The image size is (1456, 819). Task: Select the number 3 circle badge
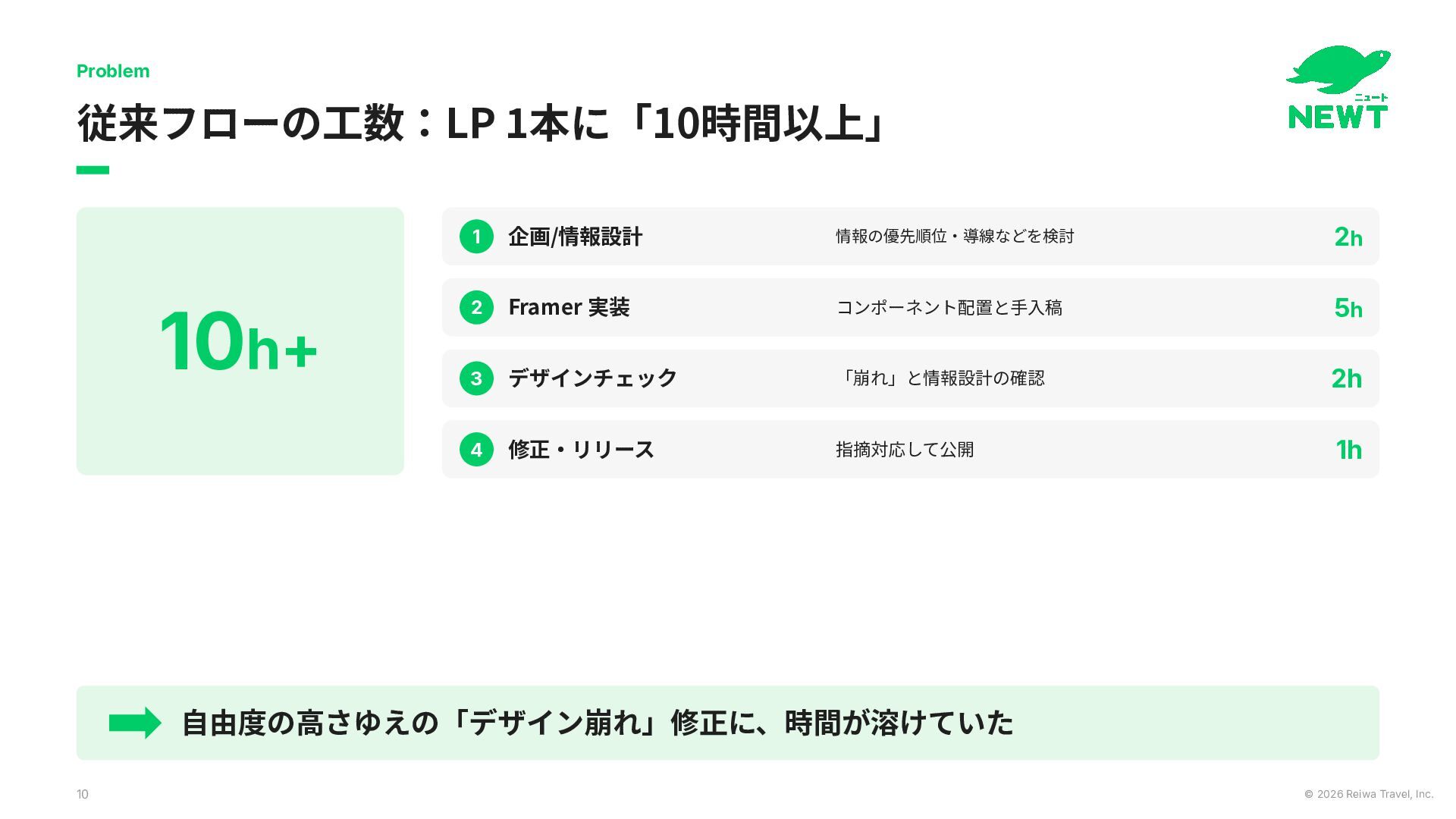point(476,378)
